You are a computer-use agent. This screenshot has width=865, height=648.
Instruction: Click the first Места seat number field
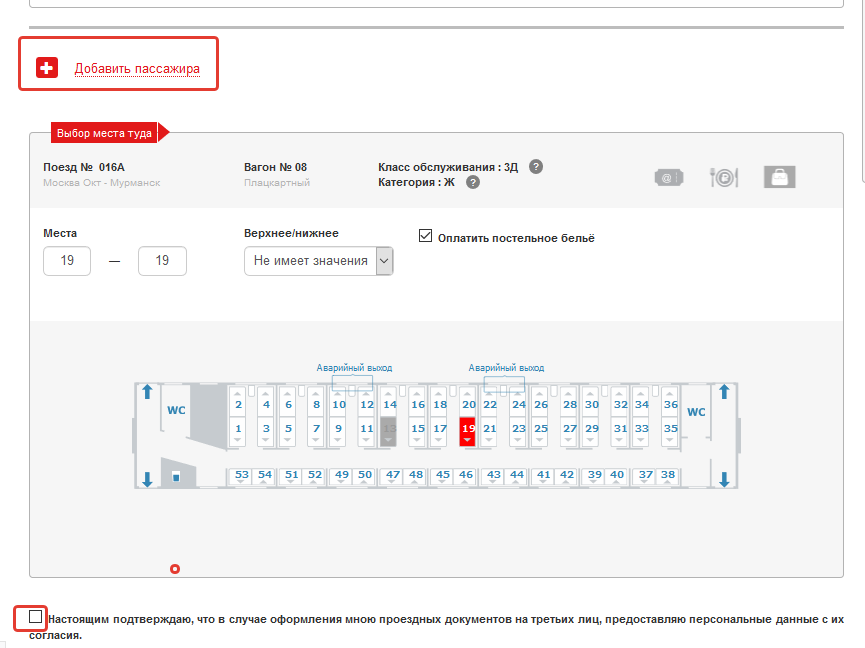(67, 261)
